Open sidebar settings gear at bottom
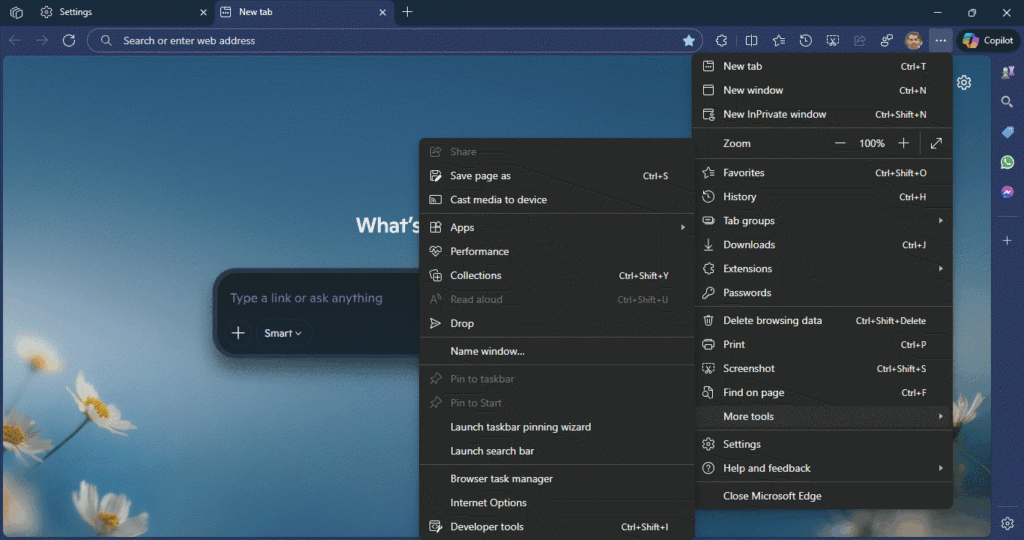The image size is (1024, 540). click(x=1007, y=523)
